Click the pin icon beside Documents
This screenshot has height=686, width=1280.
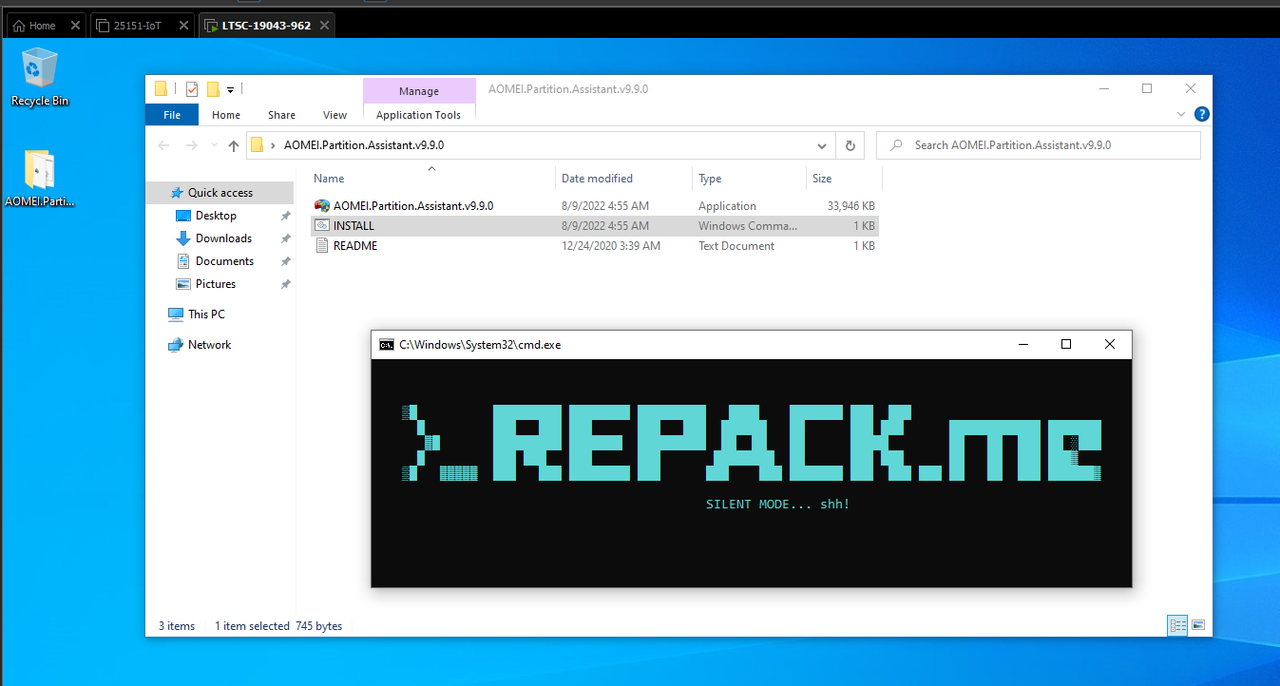pyautogui.click(x=285, y=262)
